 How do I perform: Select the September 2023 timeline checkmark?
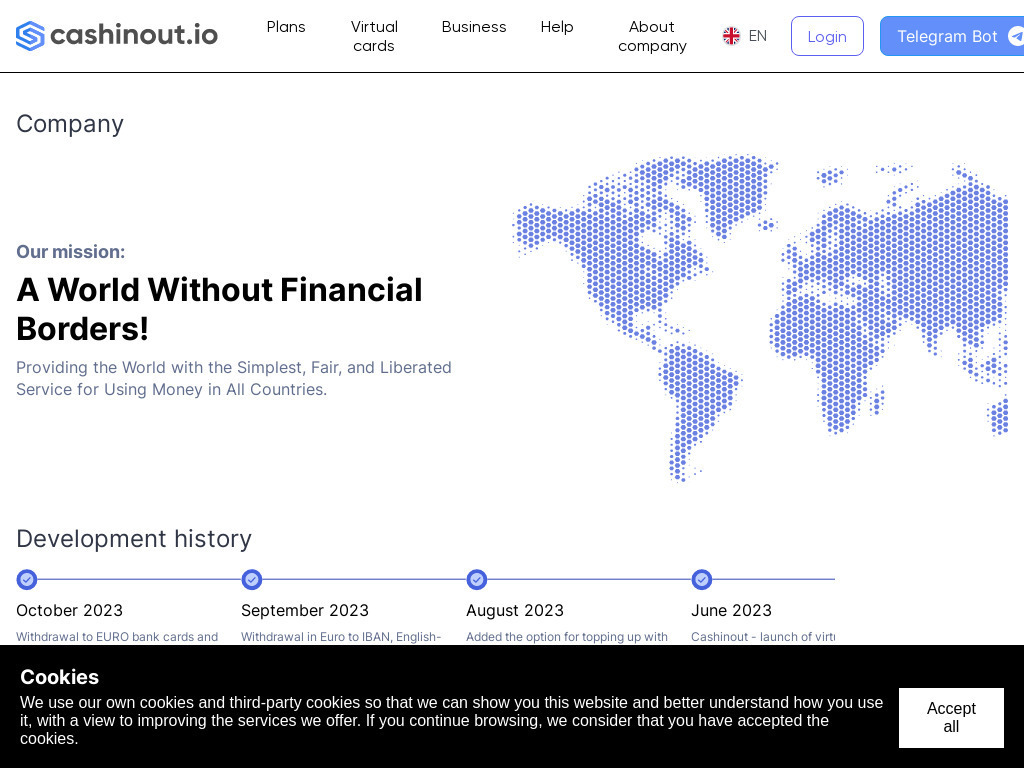point(252,580)
